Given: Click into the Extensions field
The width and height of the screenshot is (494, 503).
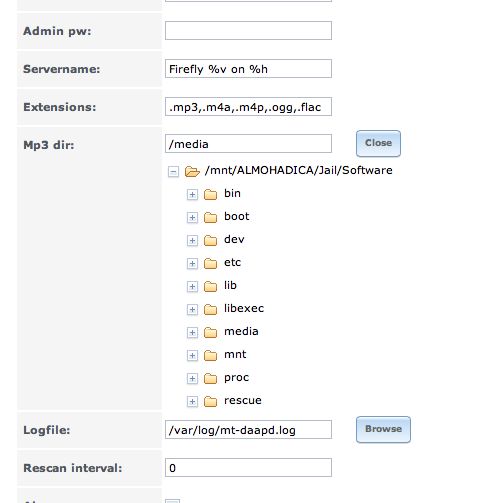Looking at the screenshot, I should [x=248, y=107].
